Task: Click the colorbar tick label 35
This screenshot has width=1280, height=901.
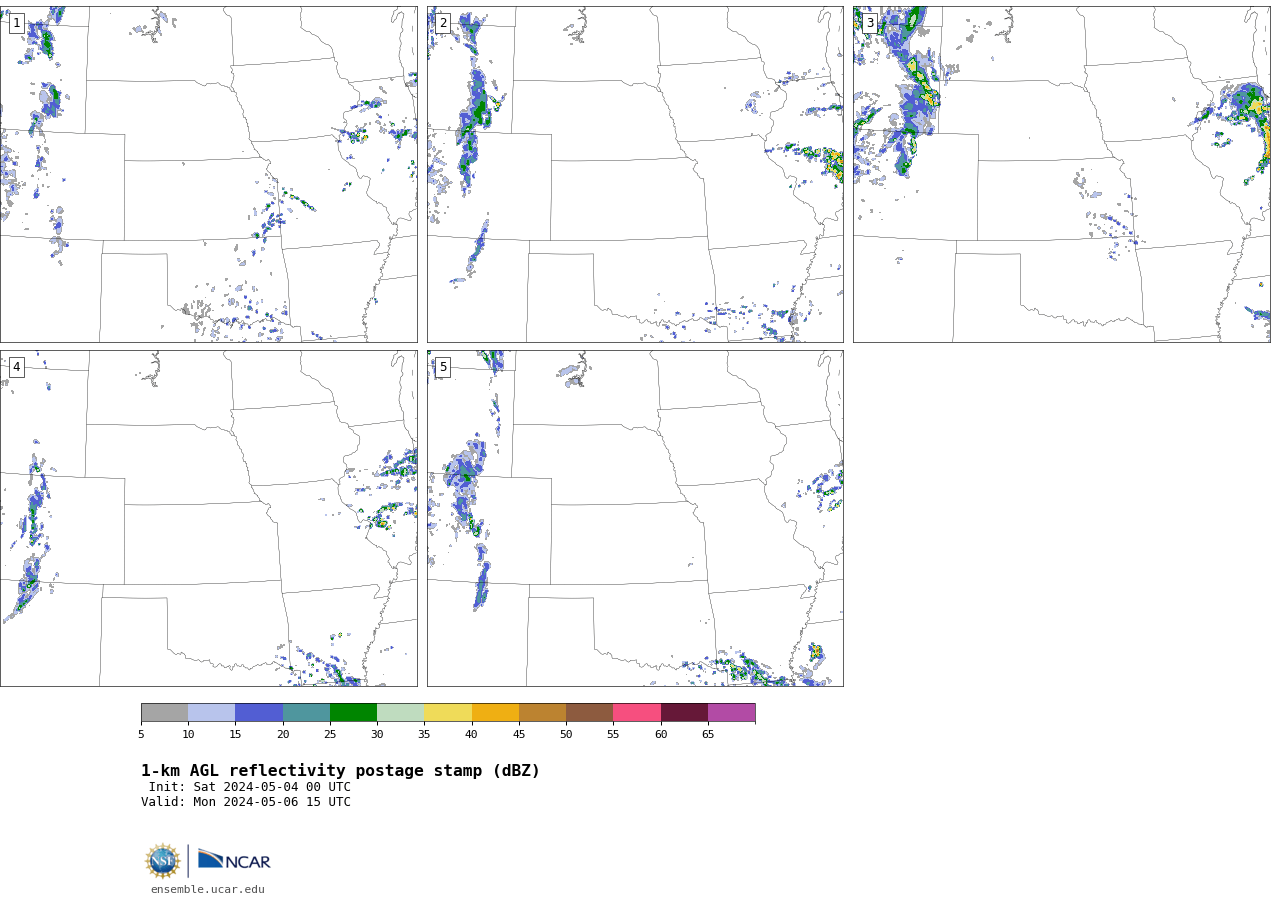Action: pyautogui.click(x=424, y=735)
